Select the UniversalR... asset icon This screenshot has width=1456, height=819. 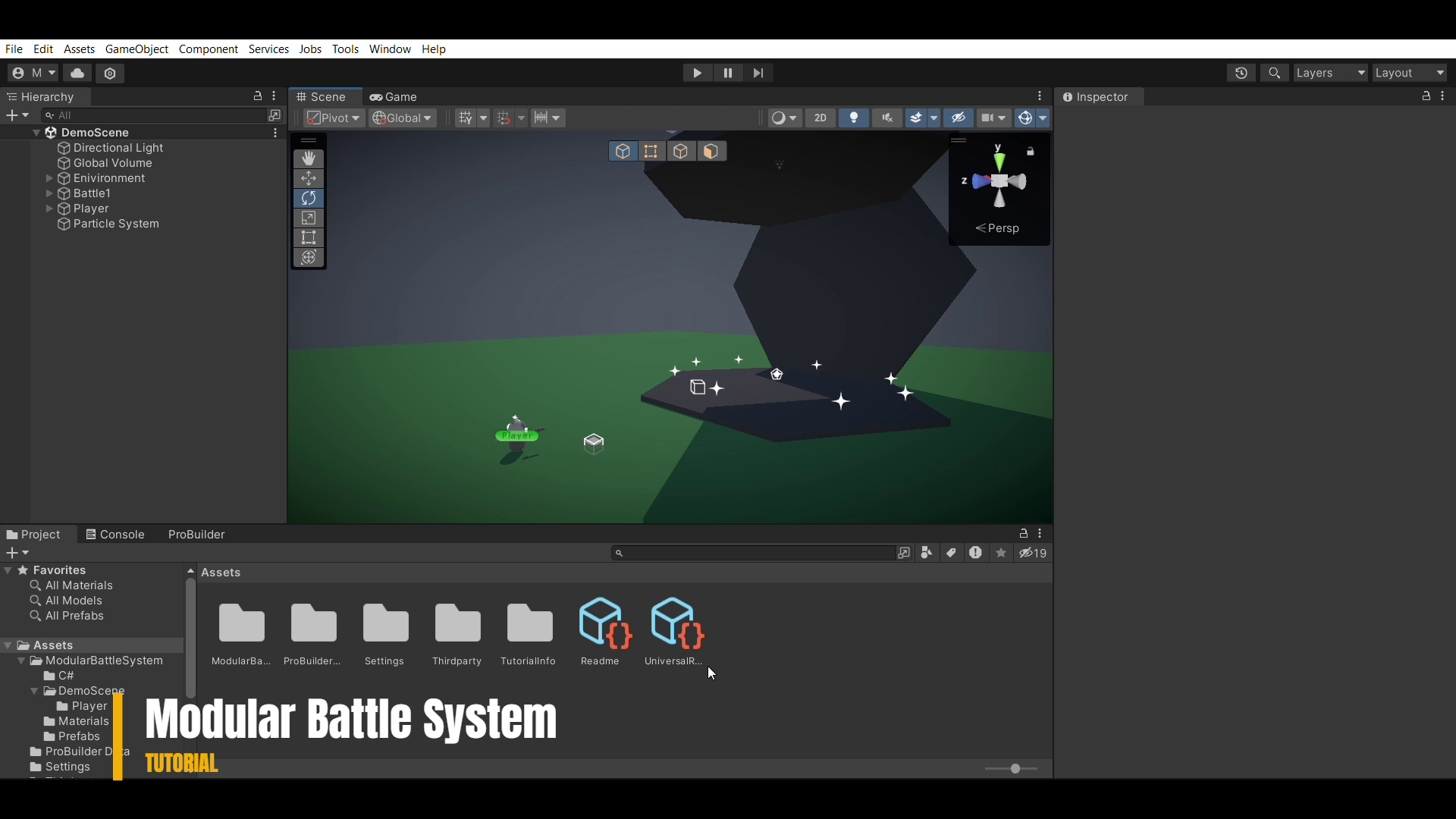[677, 623]
